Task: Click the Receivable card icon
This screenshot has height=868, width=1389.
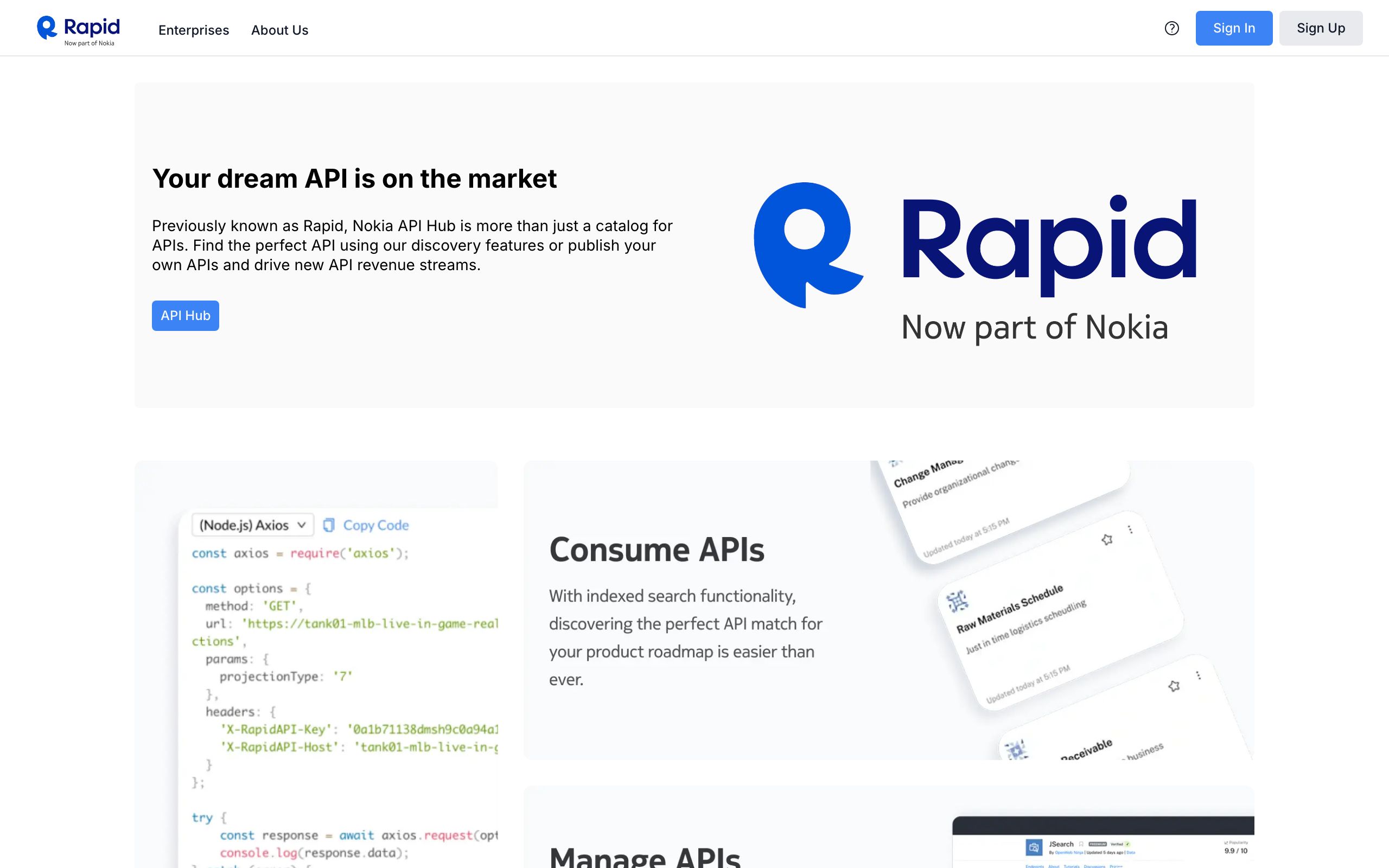Action: 1016,750
